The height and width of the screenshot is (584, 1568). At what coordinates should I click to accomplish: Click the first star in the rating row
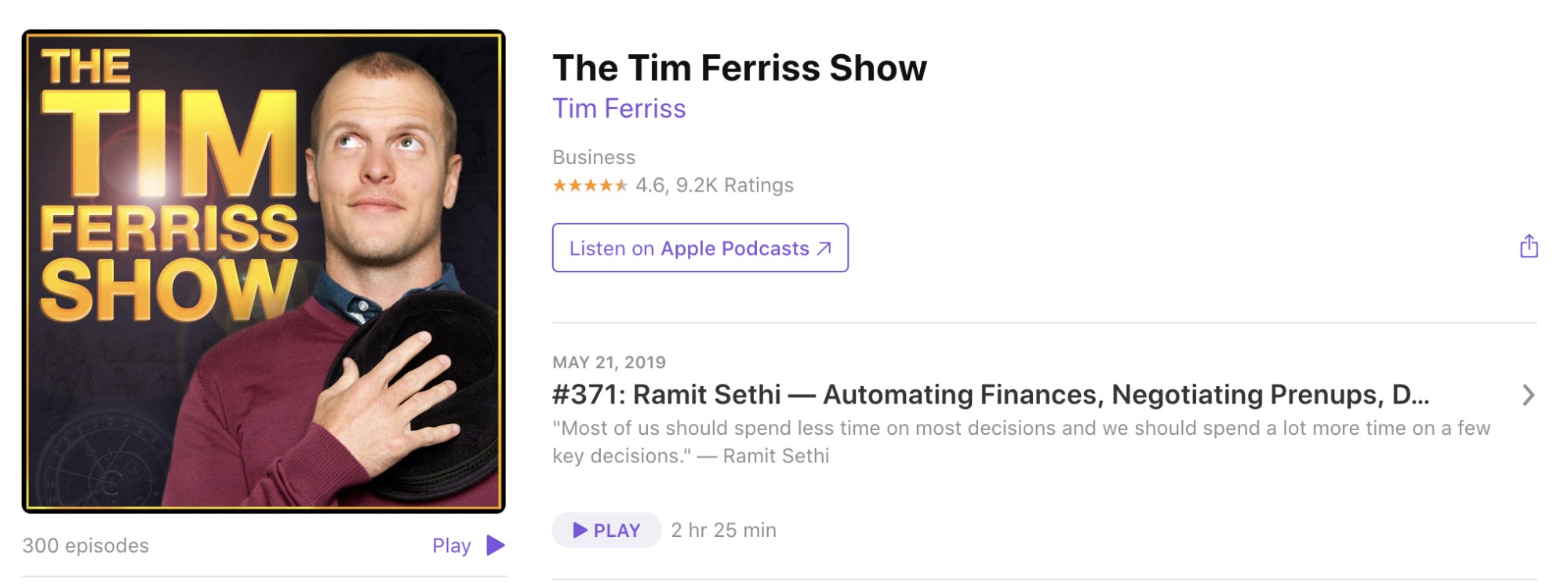pos(558,184)
